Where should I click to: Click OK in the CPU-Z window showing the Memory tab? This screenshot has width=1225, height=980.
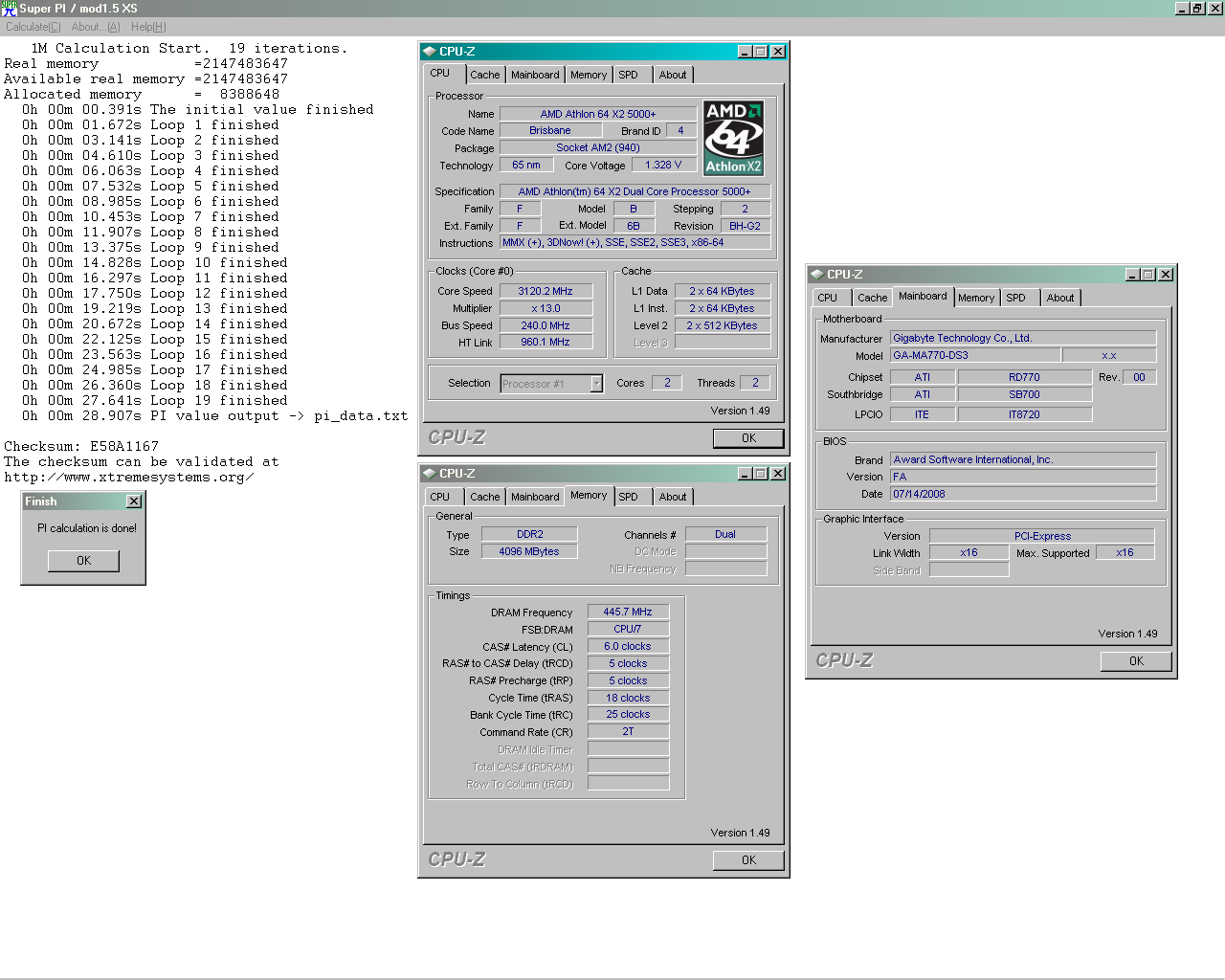(749, 860)
